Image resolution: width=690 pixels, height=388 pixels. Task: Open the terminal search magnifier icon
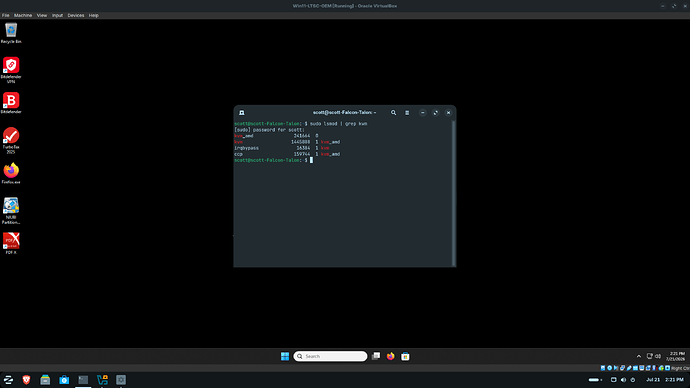393,113
